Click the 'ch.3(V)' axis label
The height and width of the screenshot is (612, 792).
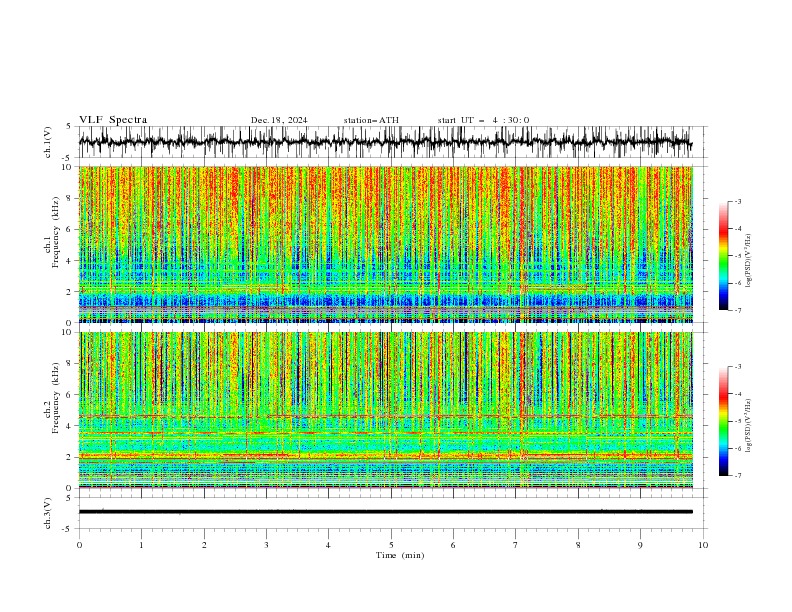pos(48,513)
